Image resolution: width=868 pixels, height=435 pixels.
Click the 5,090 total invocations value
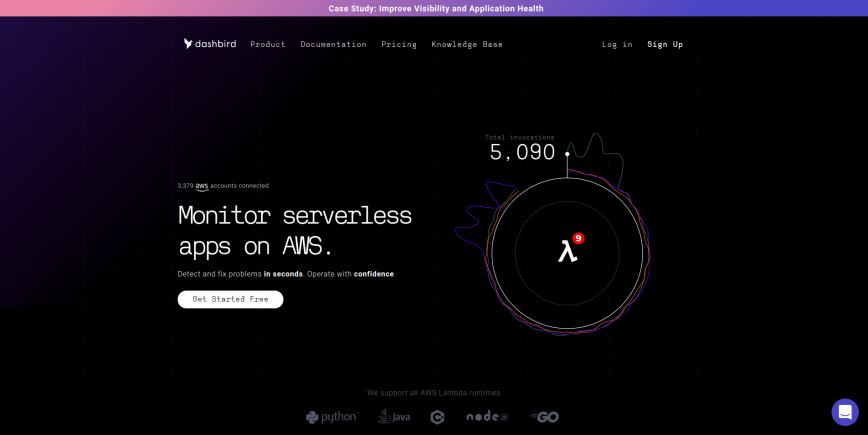522,152
